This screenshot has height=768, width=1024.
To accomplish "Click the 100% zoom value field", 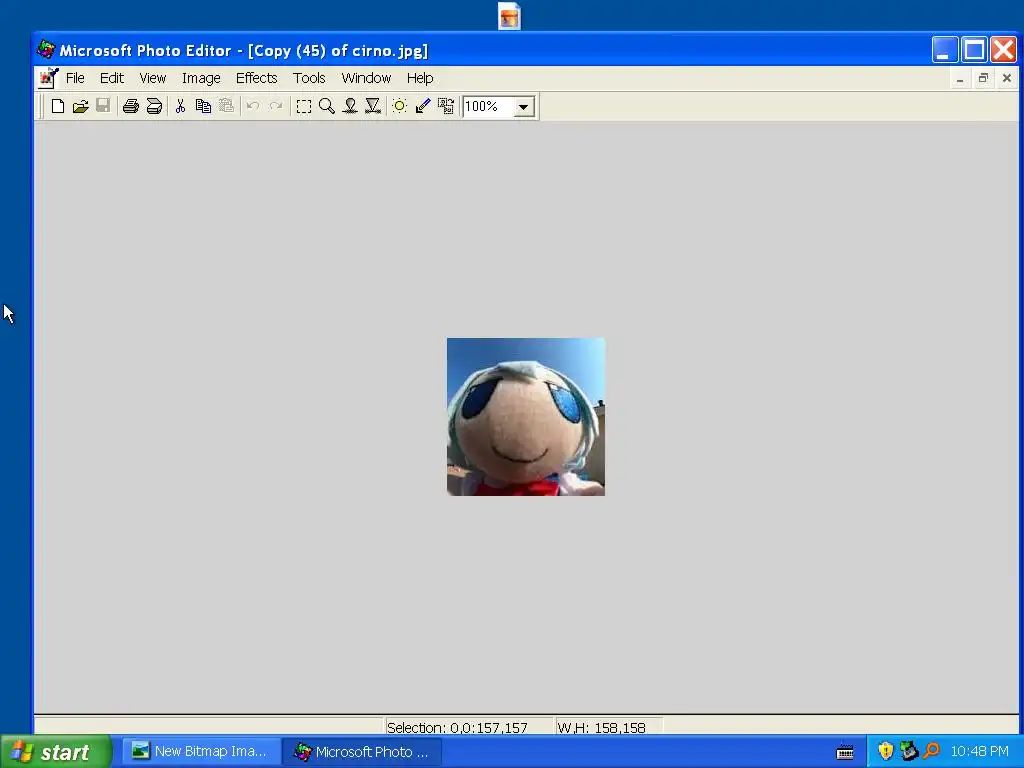I will [488, 106].
